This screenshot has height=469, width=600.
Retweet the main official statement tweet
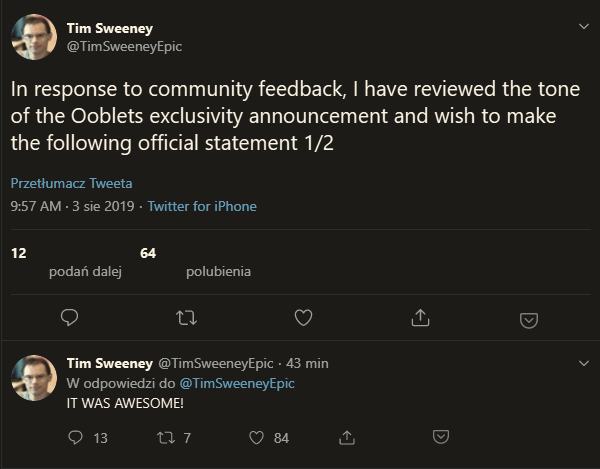(x=186, y=318)
